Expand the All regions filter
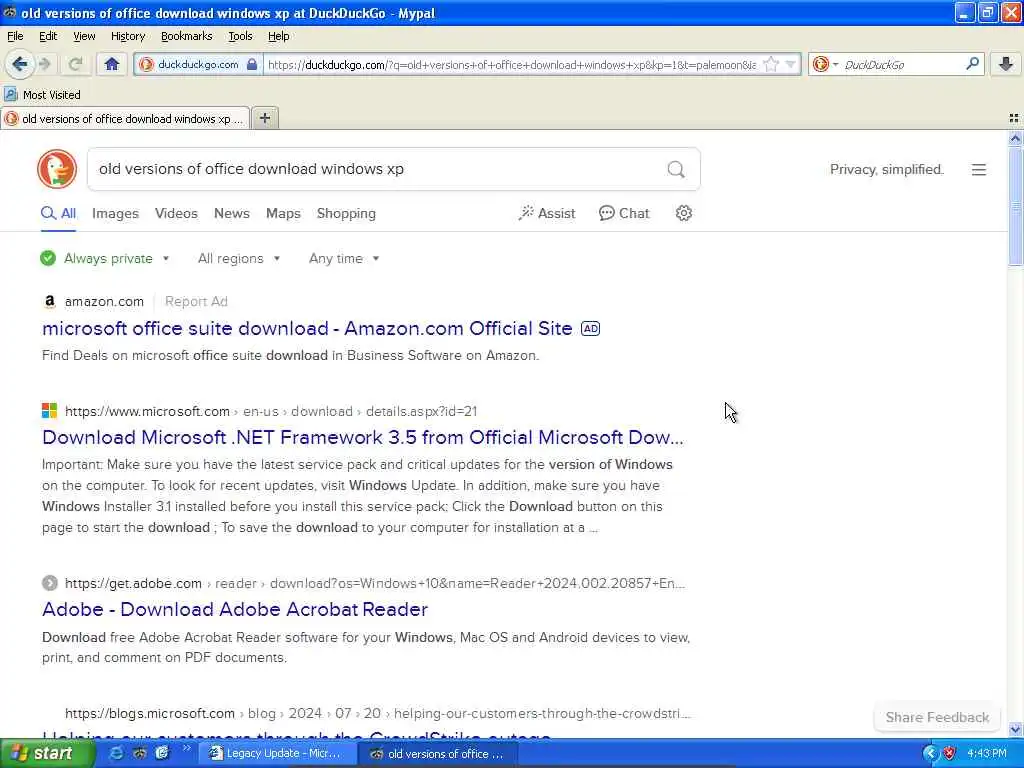1024x768 pixels. [239, 259]
